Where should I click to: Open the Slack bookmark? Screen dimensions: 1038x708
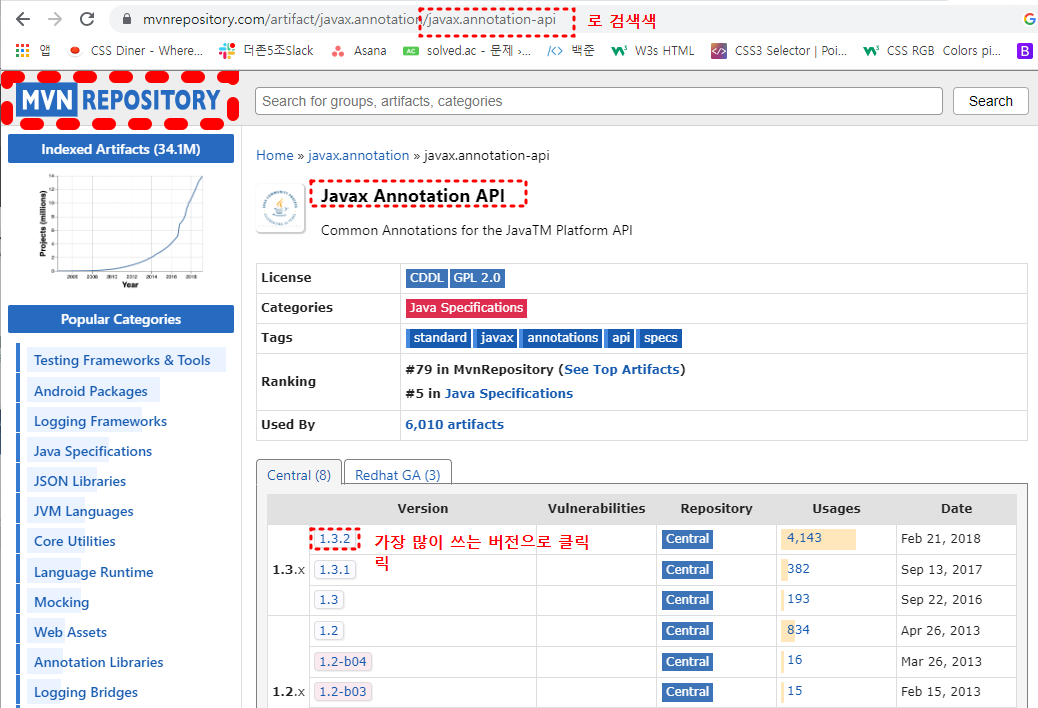tap(266, 50)
